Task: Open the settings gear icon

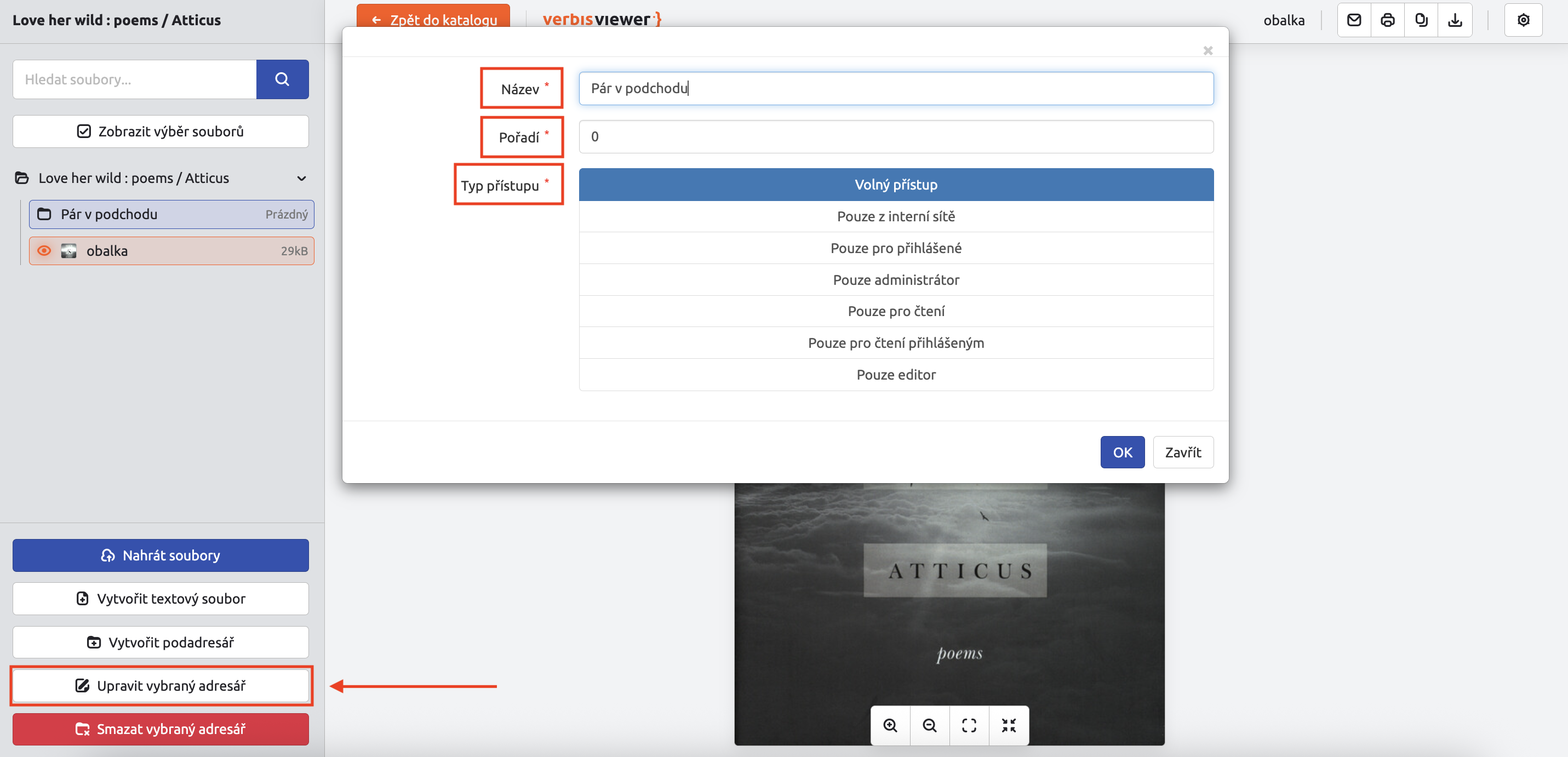Action: click(1523, 20)
